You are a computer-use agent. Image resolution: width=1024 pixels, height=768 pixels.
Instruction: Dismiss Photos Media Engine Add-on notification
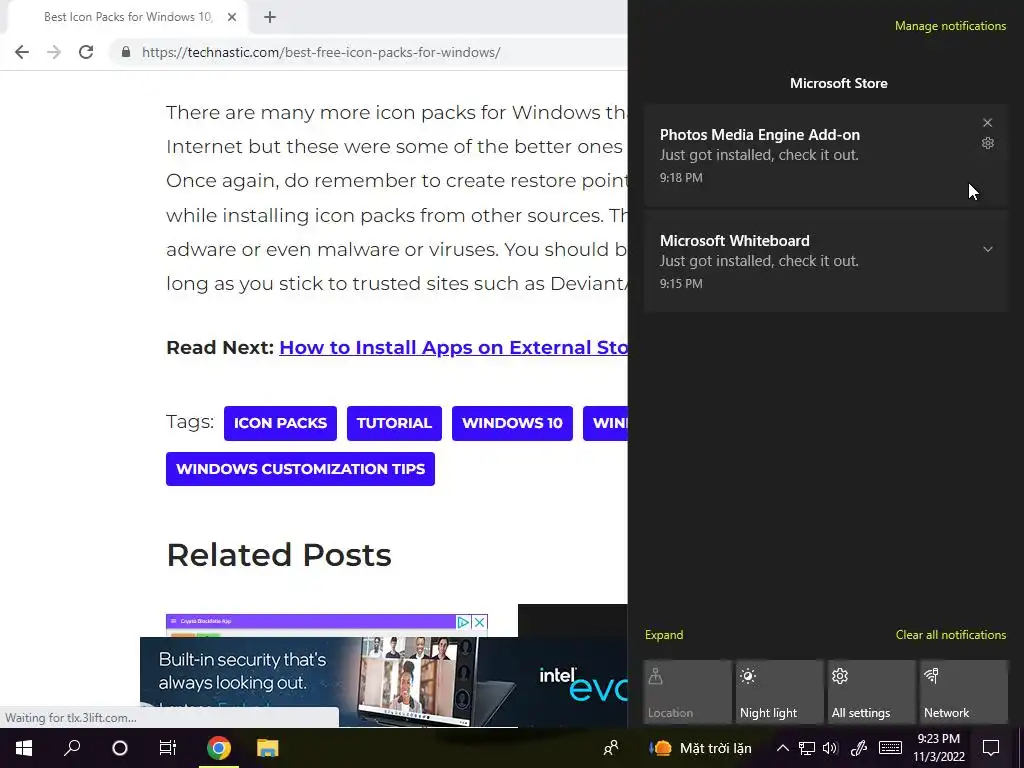[987, 123]
